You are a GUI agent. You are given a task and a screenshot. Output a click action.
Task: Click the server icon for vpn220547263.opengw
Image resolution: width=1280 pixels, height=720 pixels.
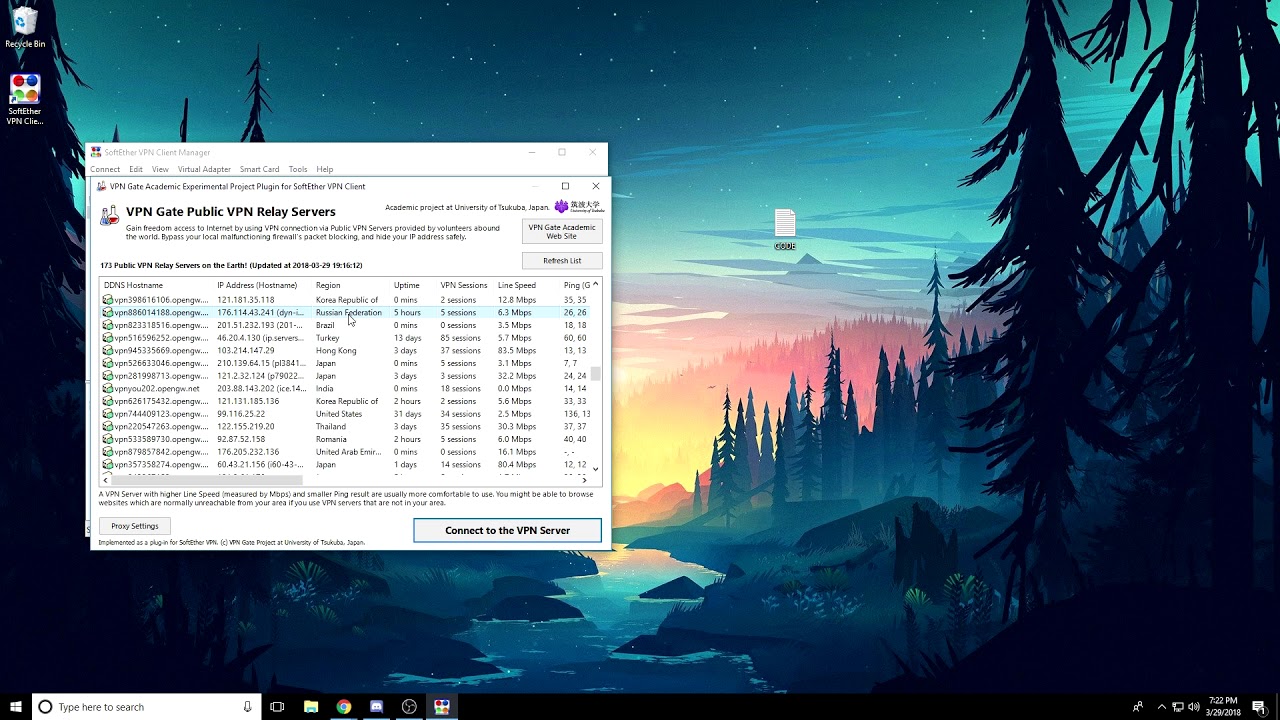pyautogui.click(x=108, y=427)
